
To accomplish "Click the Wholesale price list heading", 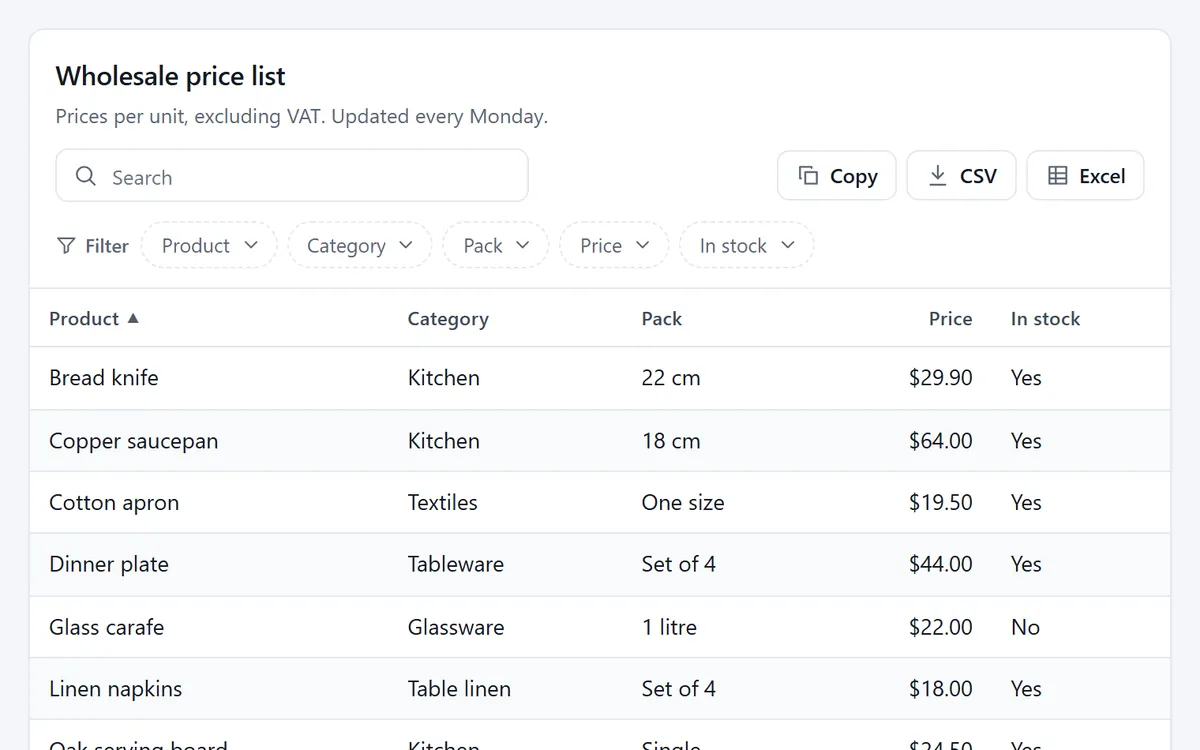I will 170,76.
